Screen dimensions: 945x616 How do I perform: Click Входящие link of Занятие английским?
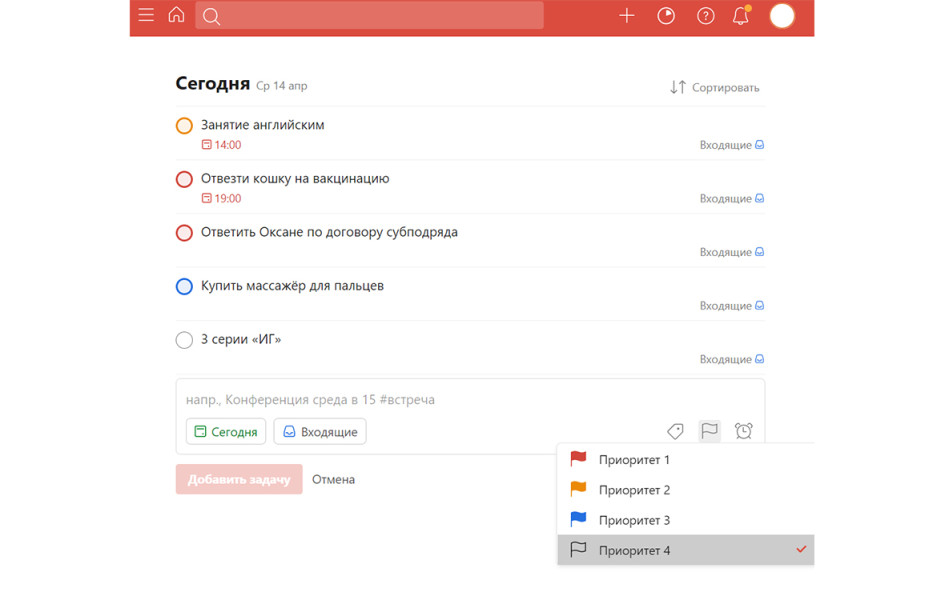(732, 145)
